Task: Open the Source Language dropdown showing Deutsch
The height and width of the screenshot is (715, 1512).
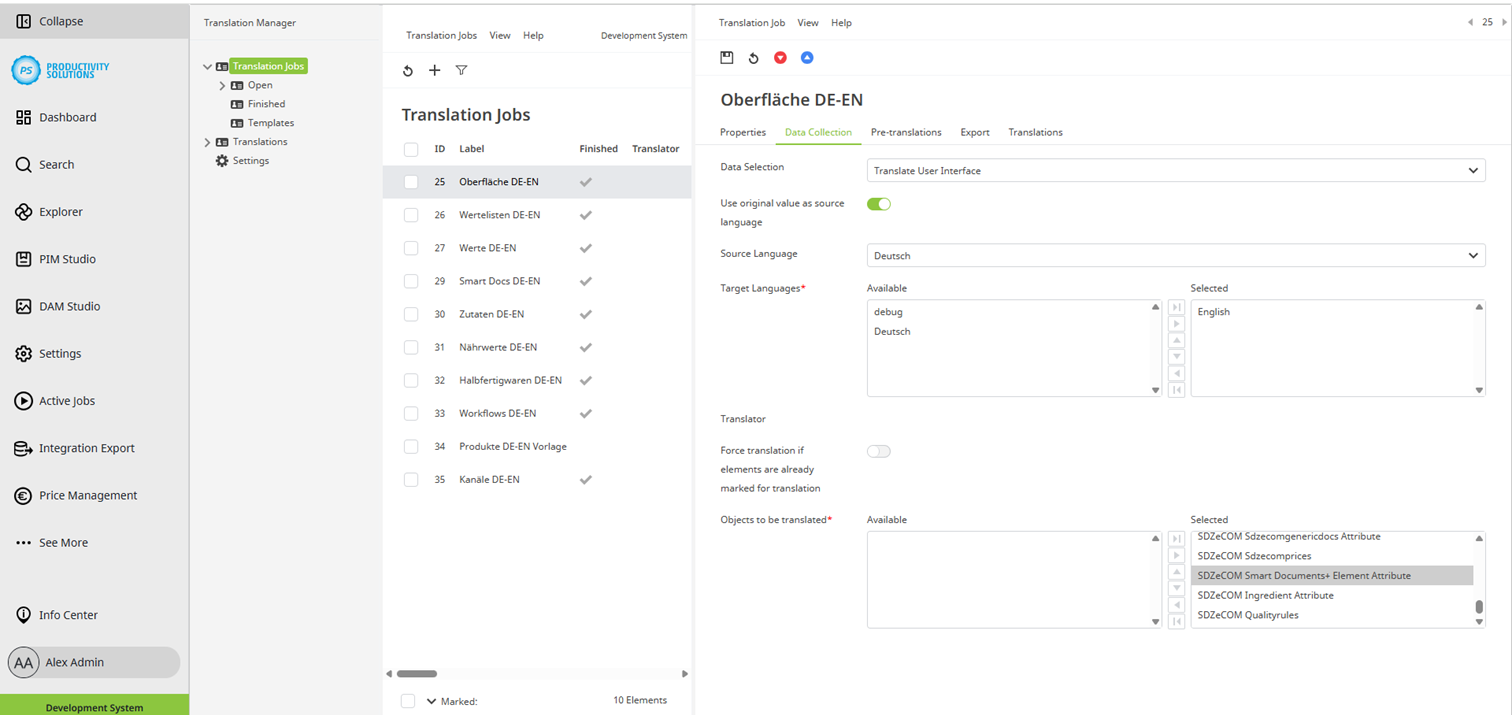Action: point(1176,255)
